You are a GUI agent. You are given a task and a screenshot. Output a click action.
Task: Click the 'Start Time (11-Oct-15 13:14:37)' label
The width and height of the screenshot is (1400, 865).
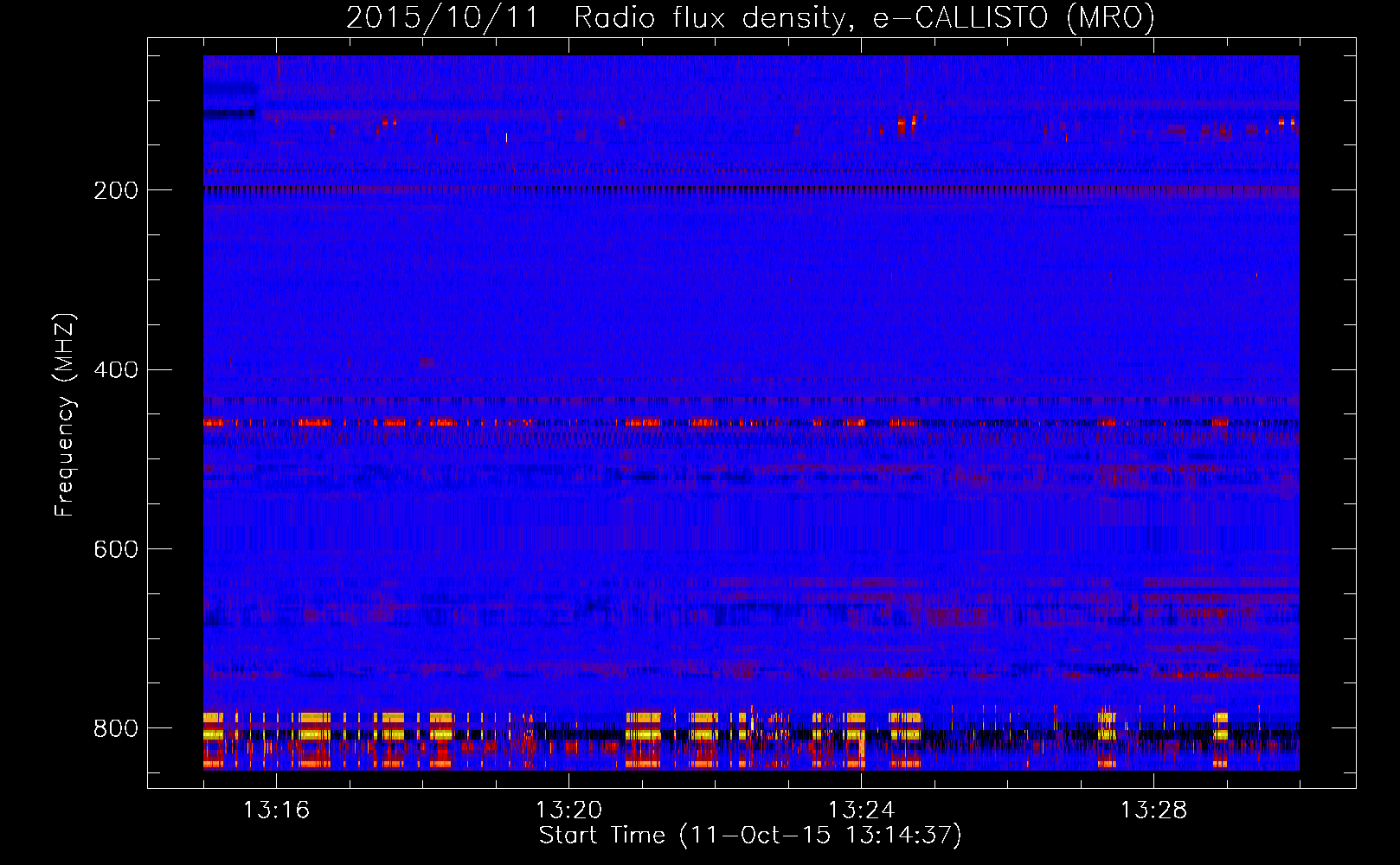click(x=750, y=836)
